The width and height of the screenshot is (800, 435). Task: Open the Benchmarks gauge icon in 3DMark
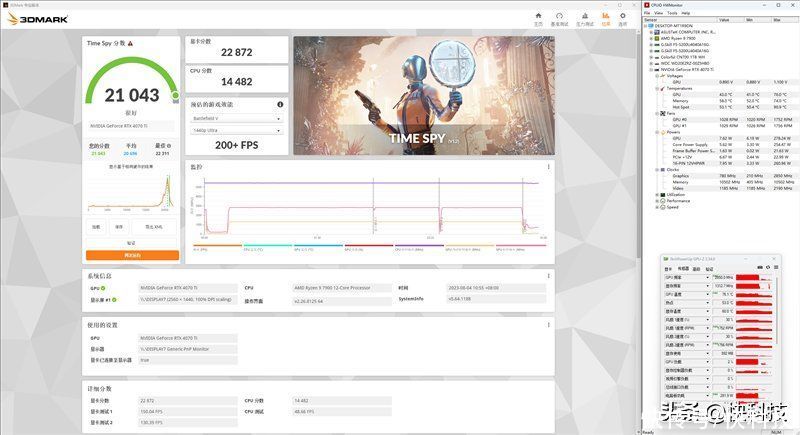(559, 16)
